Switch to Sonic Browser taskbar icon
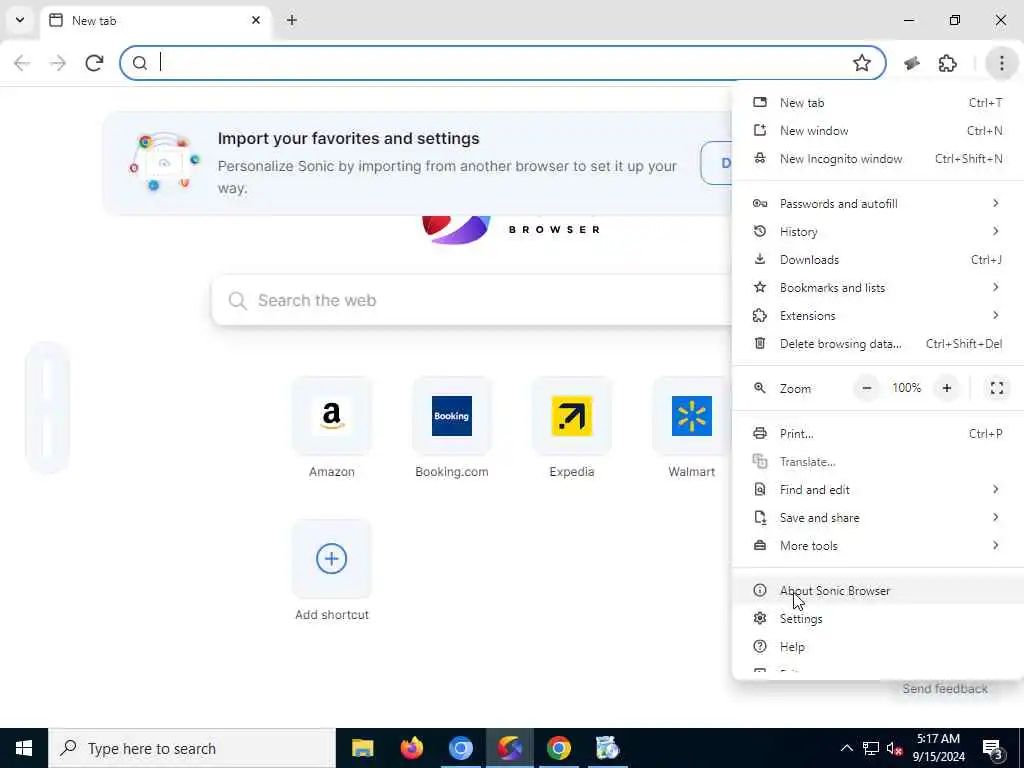This screenshot has width=1024, height=768. point(509,748)
